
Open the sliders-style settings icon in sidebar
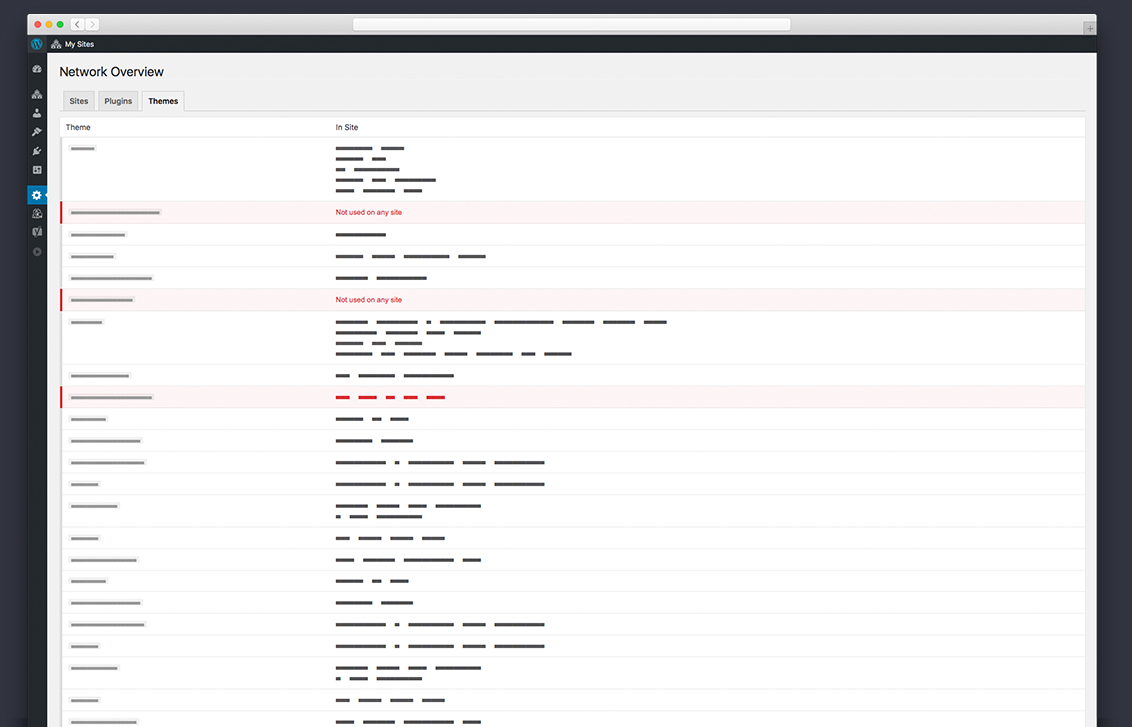(x=37, y=170)
